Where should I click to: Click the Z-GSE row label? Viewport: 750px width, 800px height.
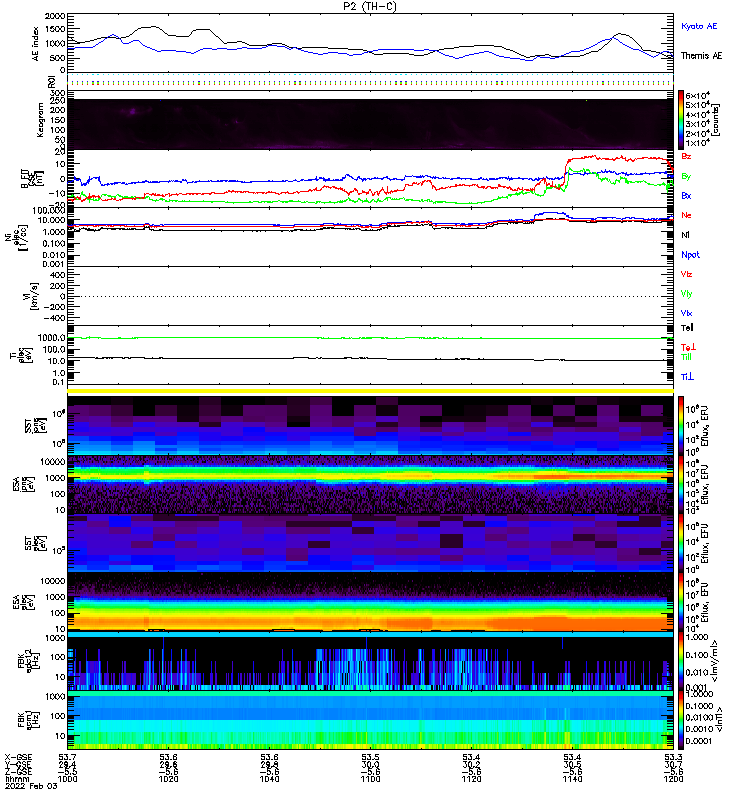pyautogui.click(x=18, y=772)
